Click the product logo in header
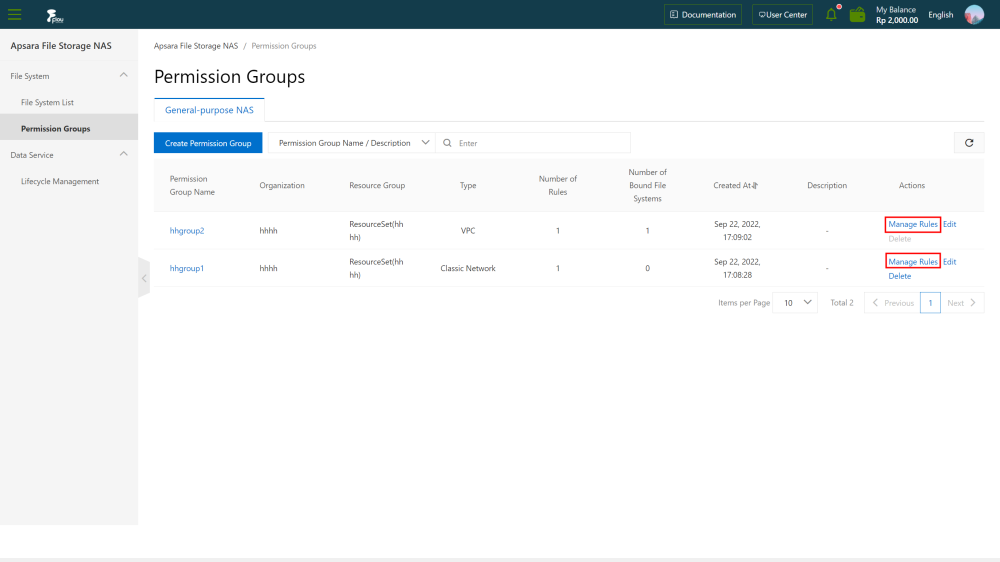 [x=55, y=16]
